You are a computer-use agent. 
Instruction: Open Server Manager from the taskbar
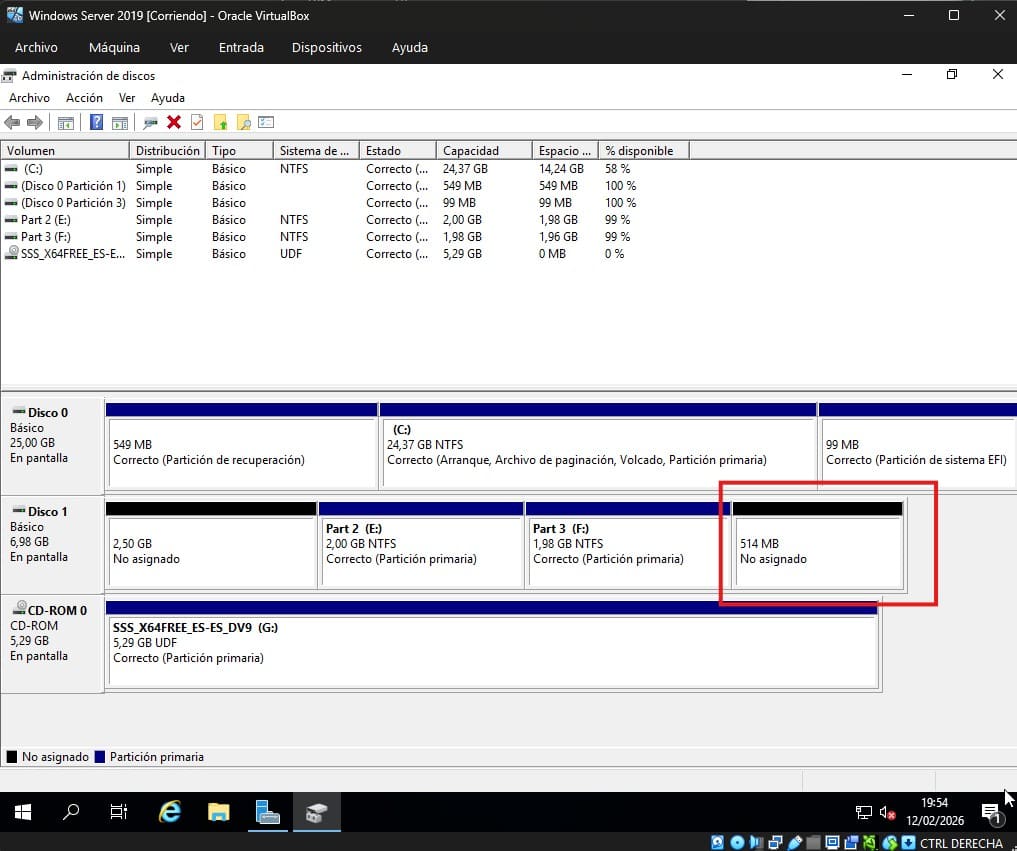coord(267,811)
